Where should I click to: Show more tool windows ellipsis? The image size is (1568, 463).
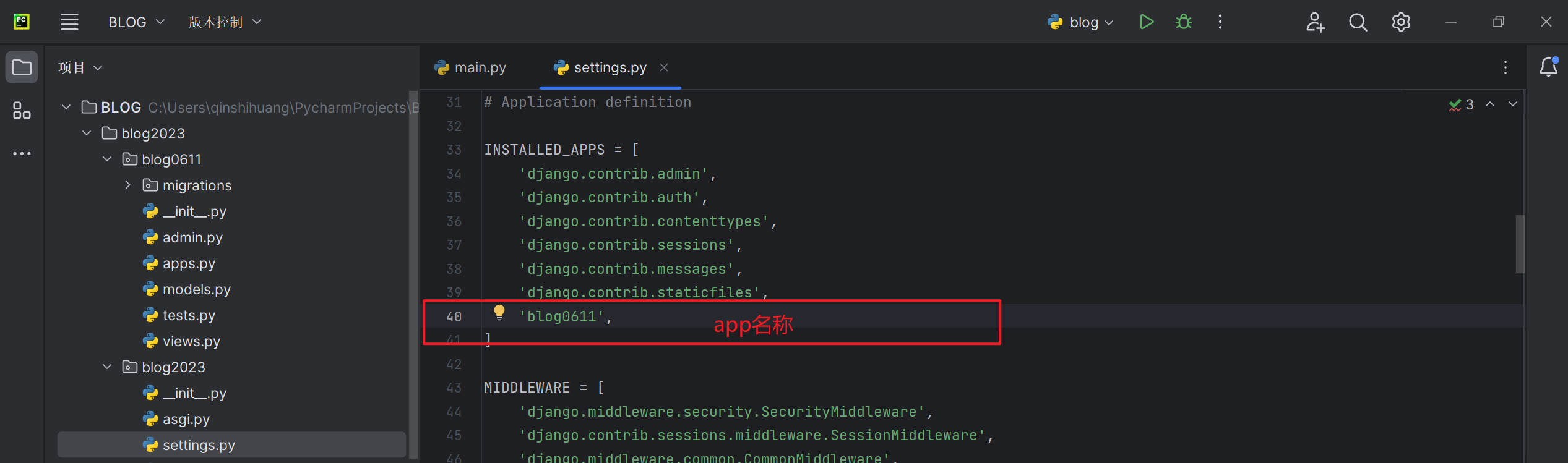click(22, 153)
